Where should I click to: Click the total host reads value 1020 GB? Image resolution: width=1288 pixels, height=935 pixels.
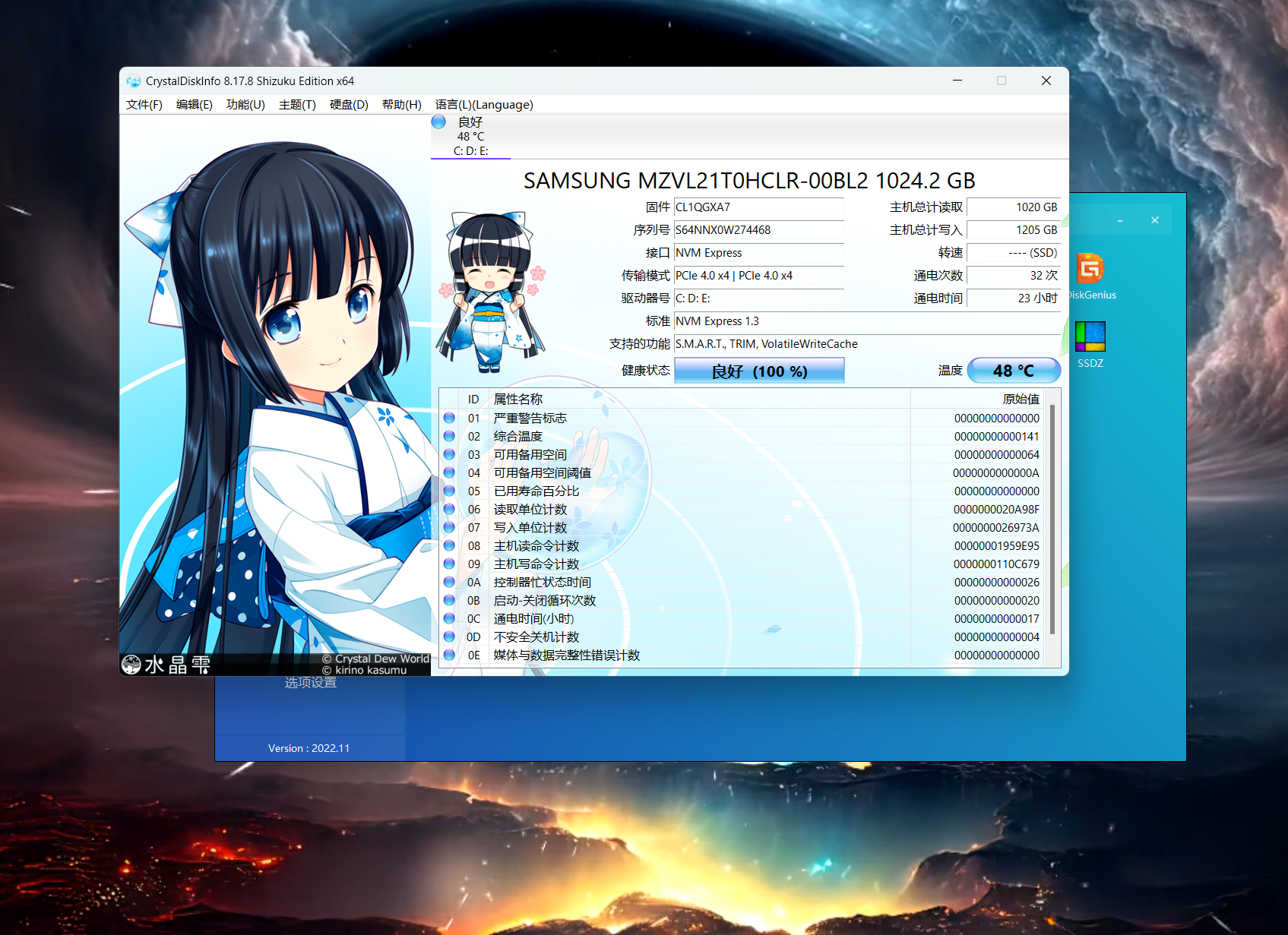(x=1014, y=207)
